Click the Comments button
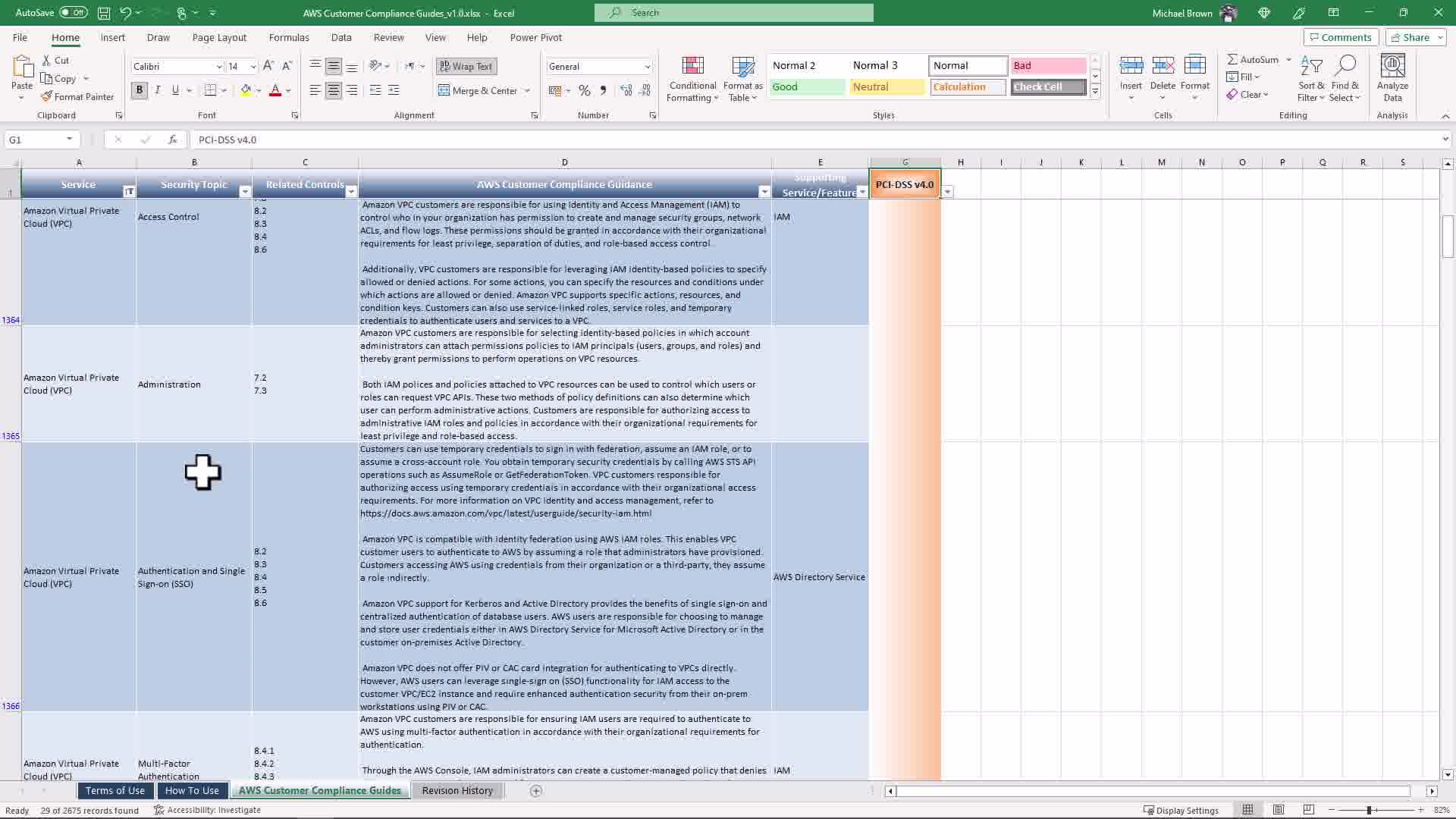Viewport: 1456px width, 819px height. click(x=1340, y=37)
